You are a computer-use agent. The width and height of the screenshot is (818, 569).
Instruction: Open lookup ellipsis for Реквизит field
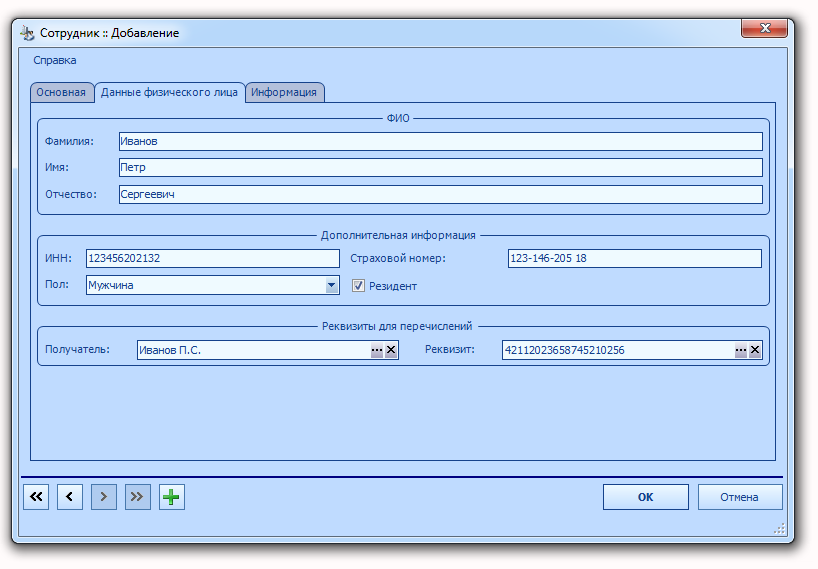click(x=741, y=350)
